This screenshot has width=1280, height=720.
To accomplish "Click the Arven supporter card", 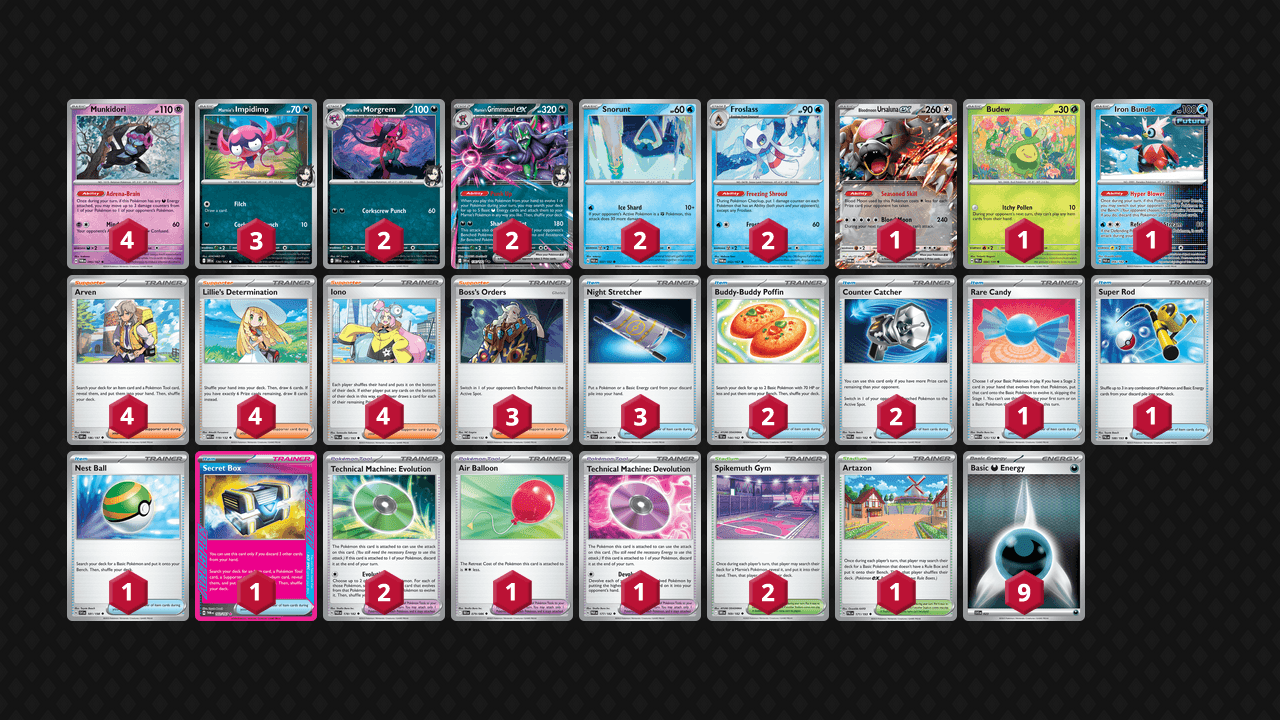I will 128,360.
